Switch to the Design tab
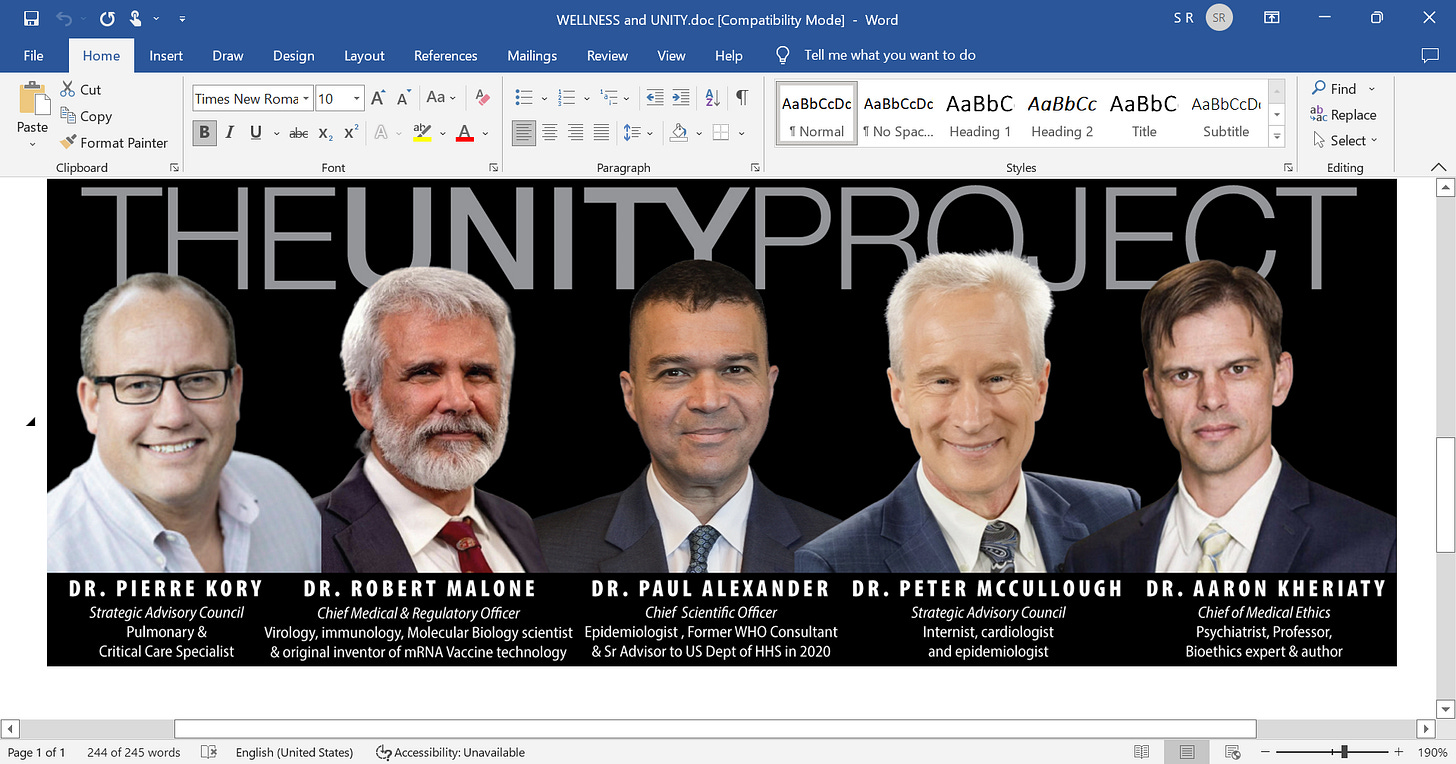 tap(293, 55)
